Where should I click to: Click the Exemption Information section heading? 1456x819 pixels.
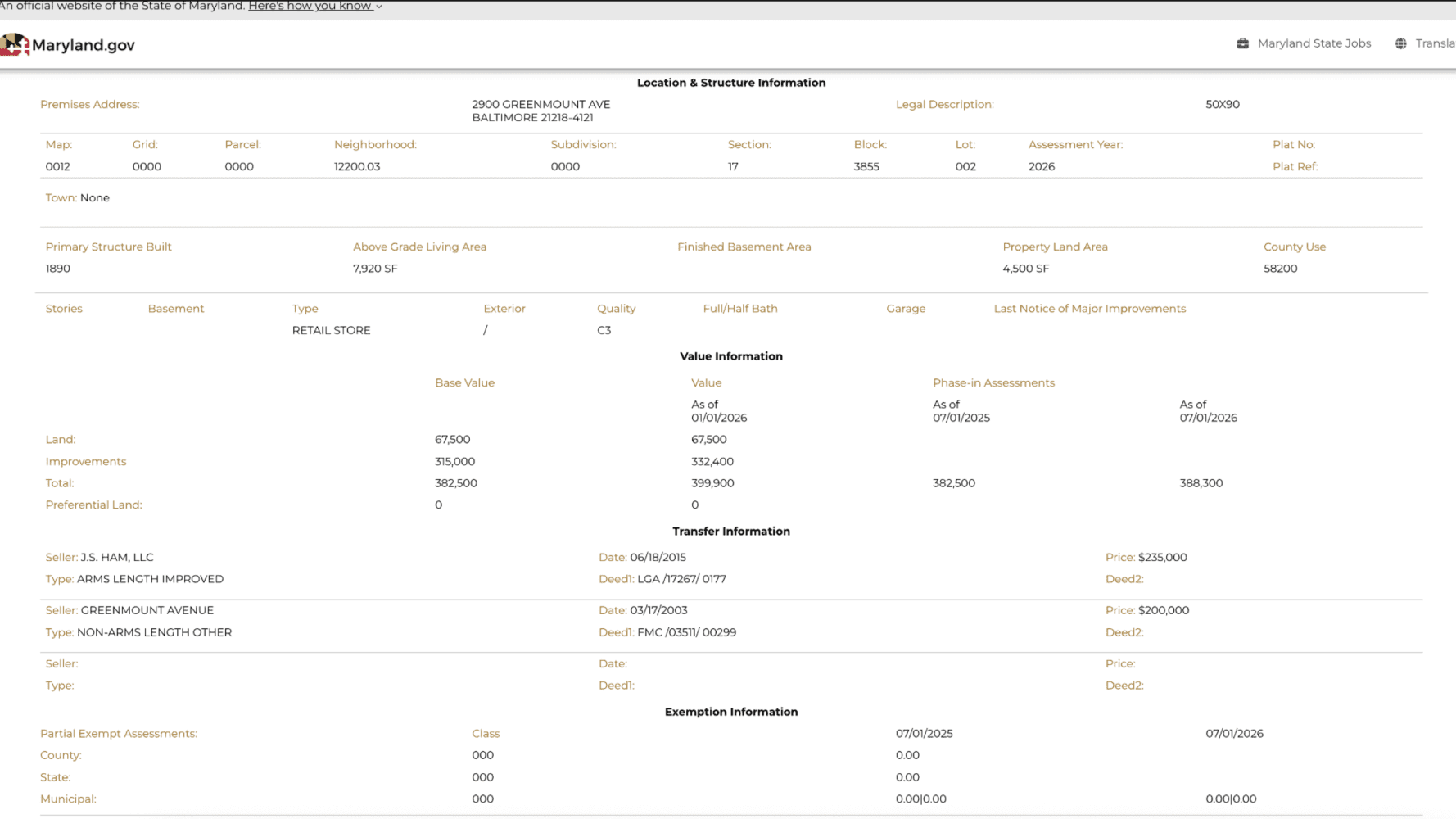point(731,712)
